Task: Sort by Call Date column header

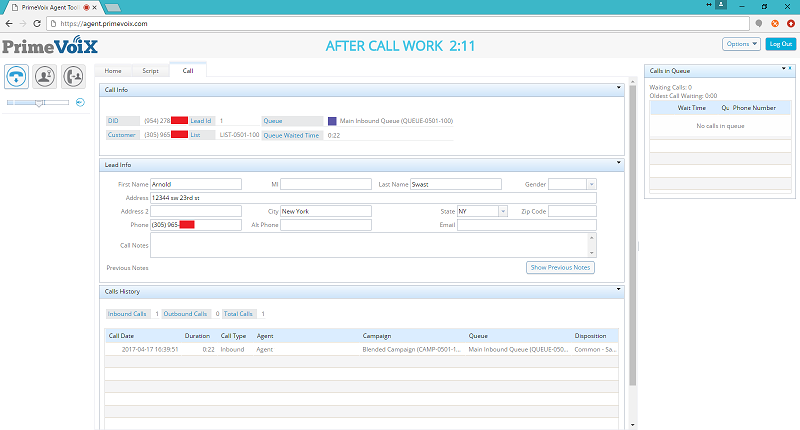Action: tap(121, 336)
